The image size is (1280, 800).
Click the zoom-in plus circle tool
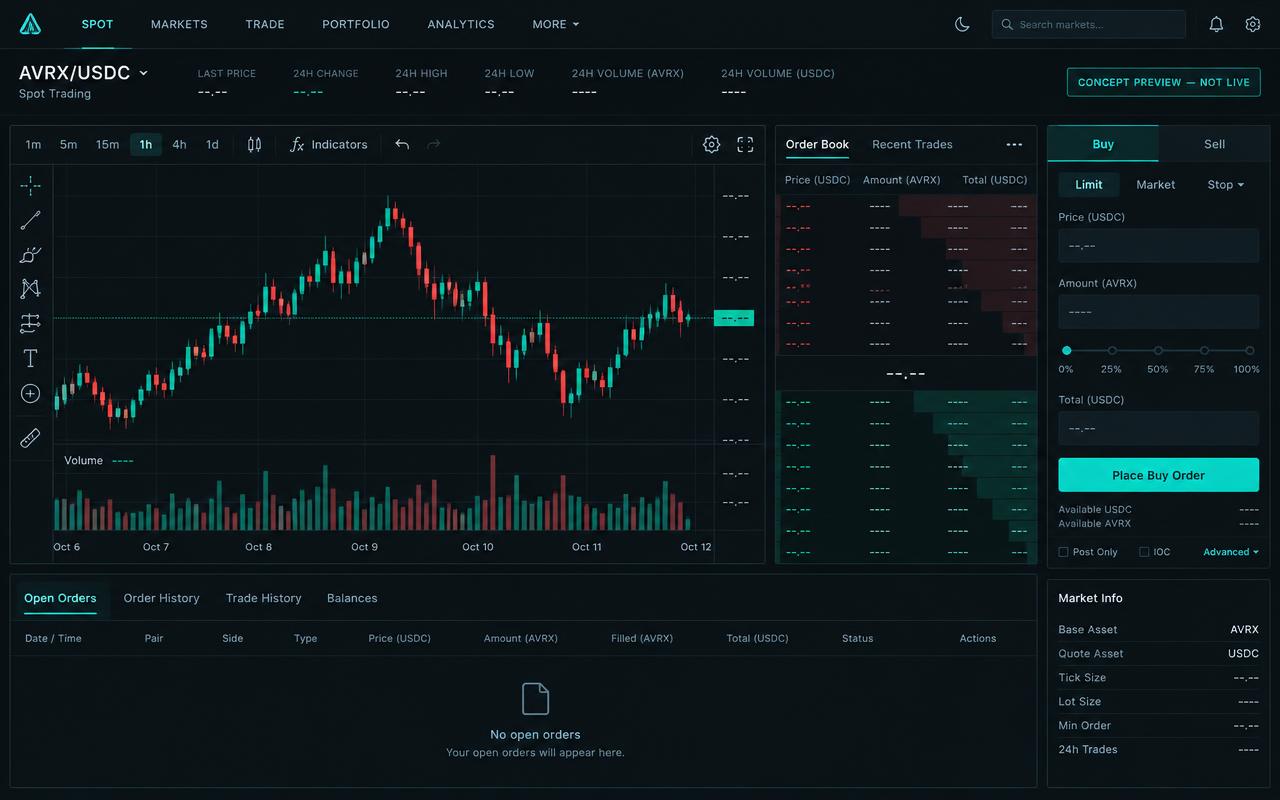click(30, 394)
